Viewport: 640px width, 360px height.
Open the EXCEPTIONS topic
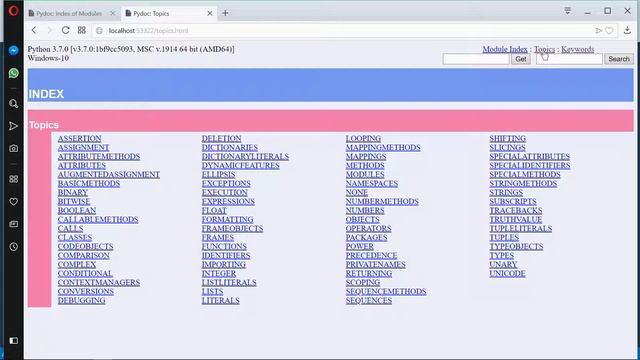click(226, 184)
